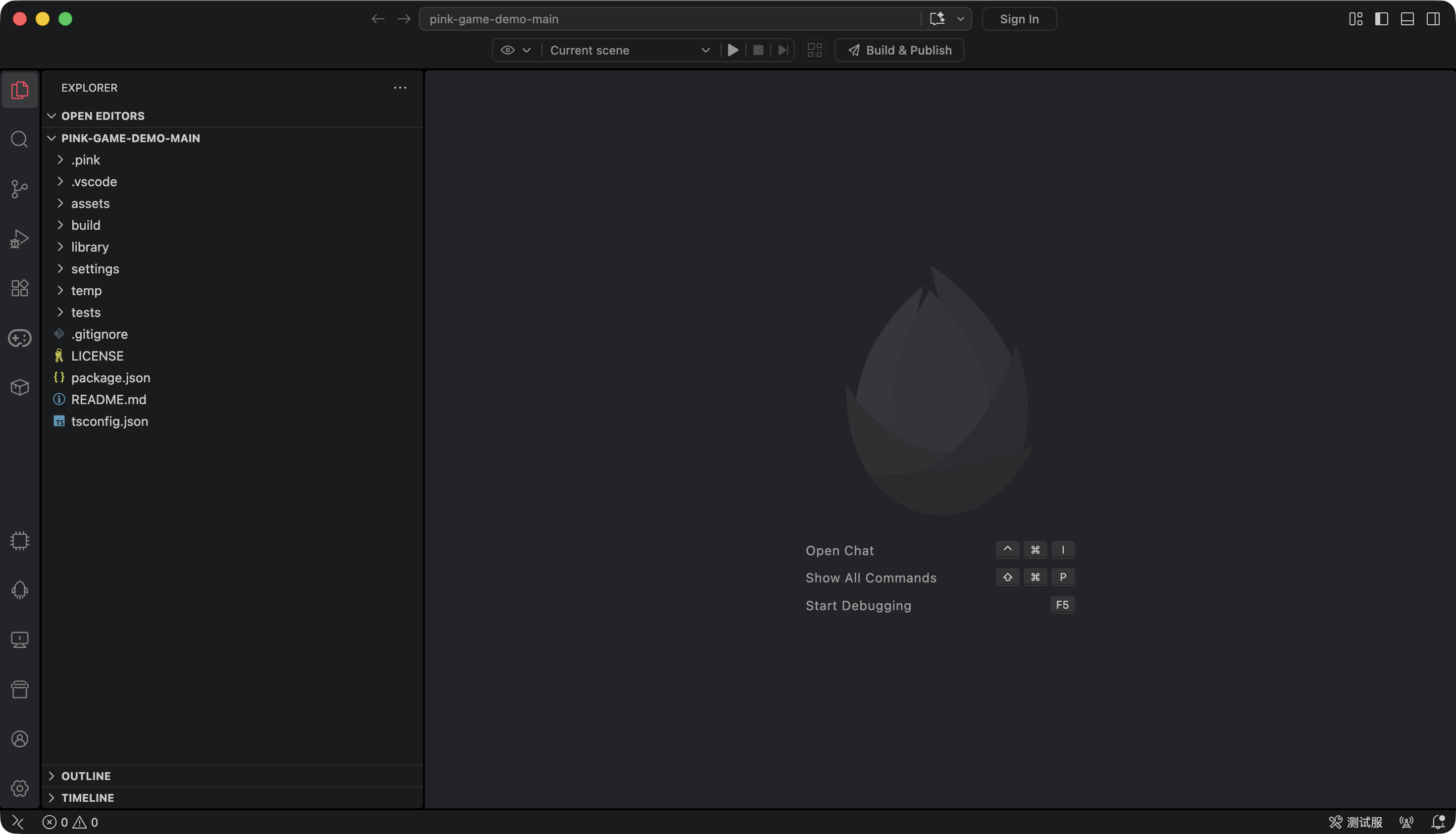Open README.md file
1456x834 pixels.
click(x=233, y=399)
